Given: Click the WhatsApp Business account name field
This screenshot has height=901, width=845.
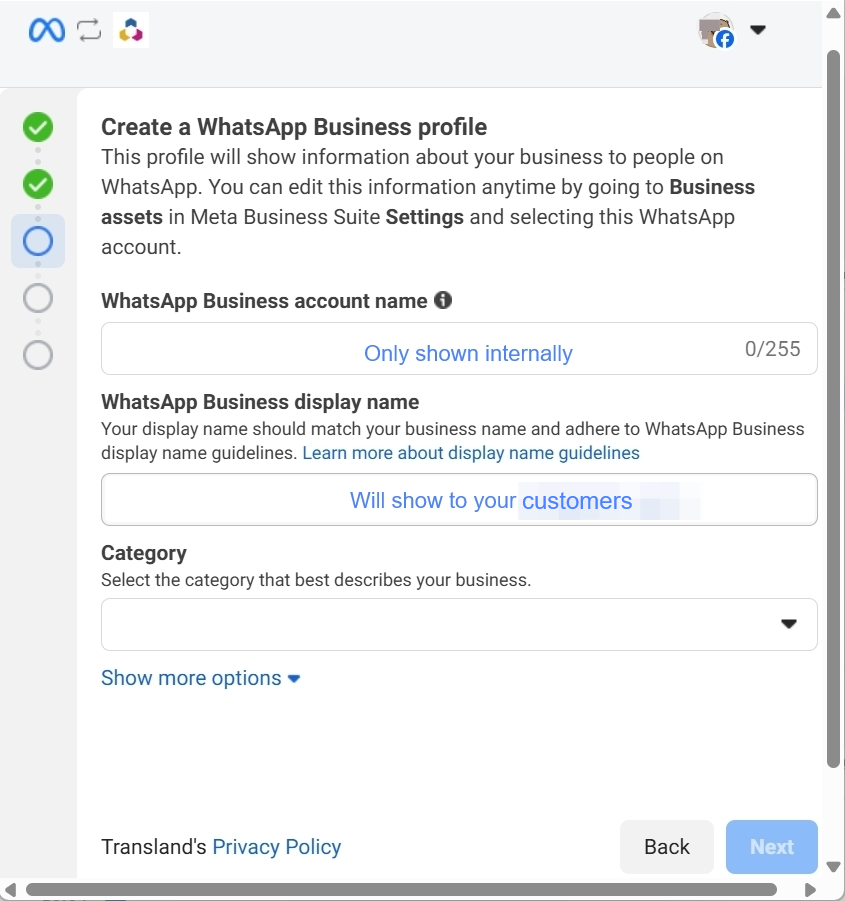Looking at the screenshot, I should 459,348.
